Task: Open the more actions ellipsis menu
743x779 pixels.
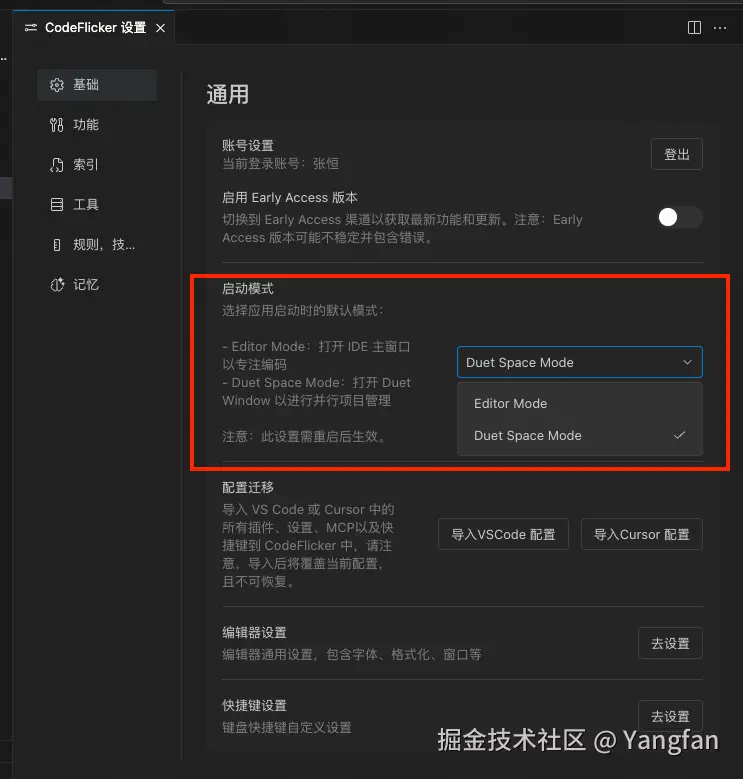Action: 720,28
